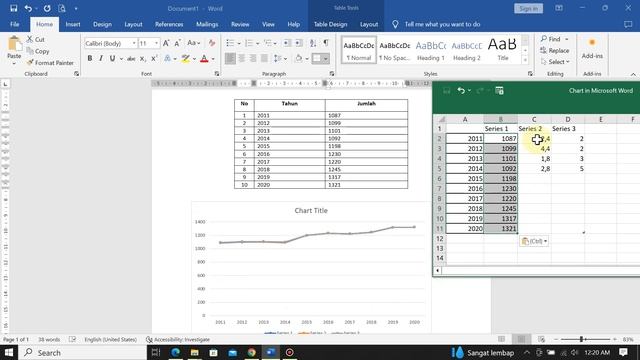This screenshot has height=360, width=640.
Task: Click the Paste clipboard icon
Action: click(x=14, y=43)
